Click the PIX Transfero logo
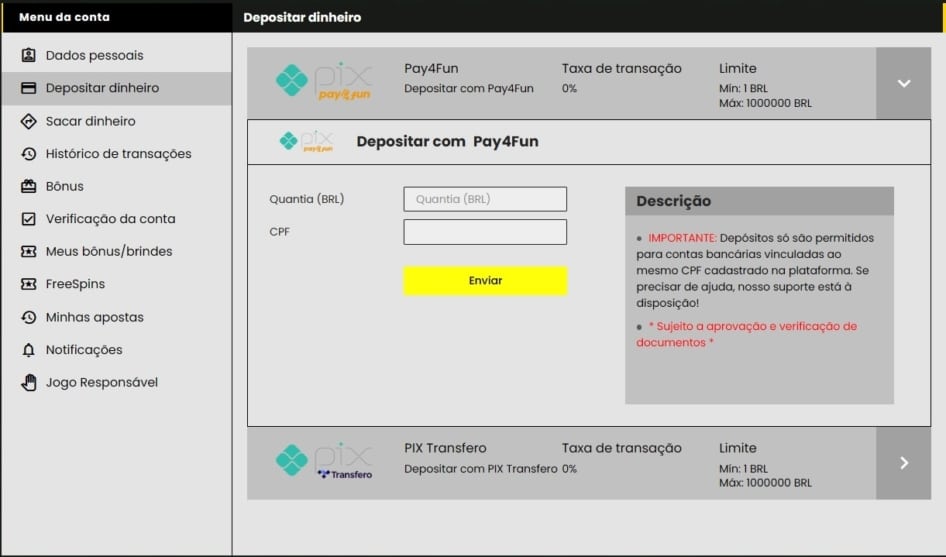The width and height of the screenshot is (946, 557). pos(323,461)
